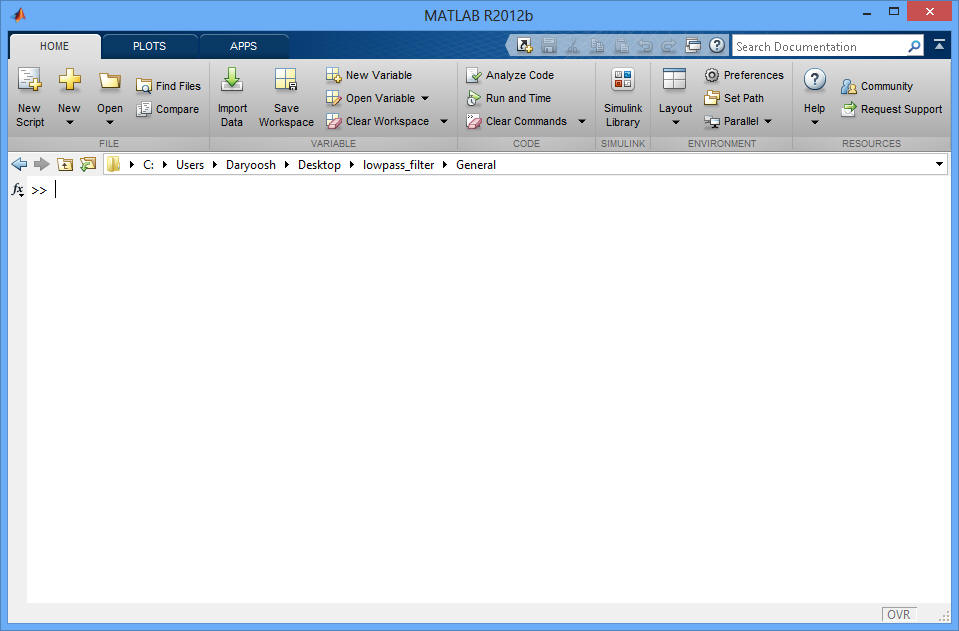This screenshot has height=631, width=959.
Task: Switch to the APPS tab
Action: [x=243, y=46]
